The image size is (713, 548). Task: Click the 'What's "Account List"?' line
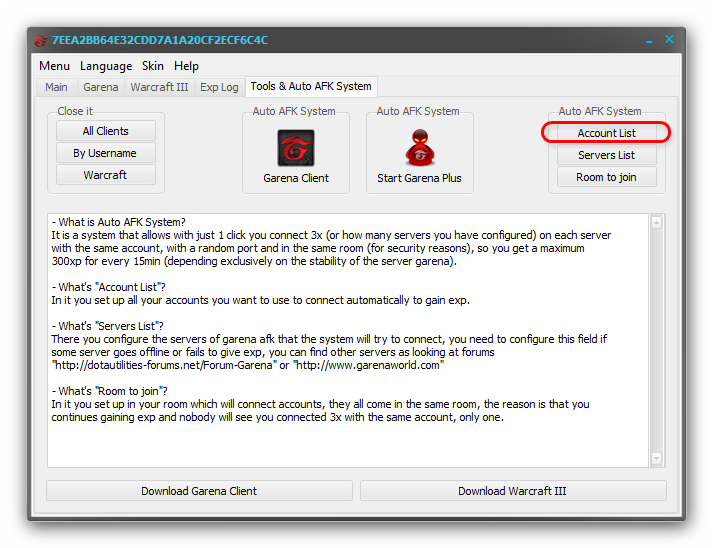click(108, 287)
